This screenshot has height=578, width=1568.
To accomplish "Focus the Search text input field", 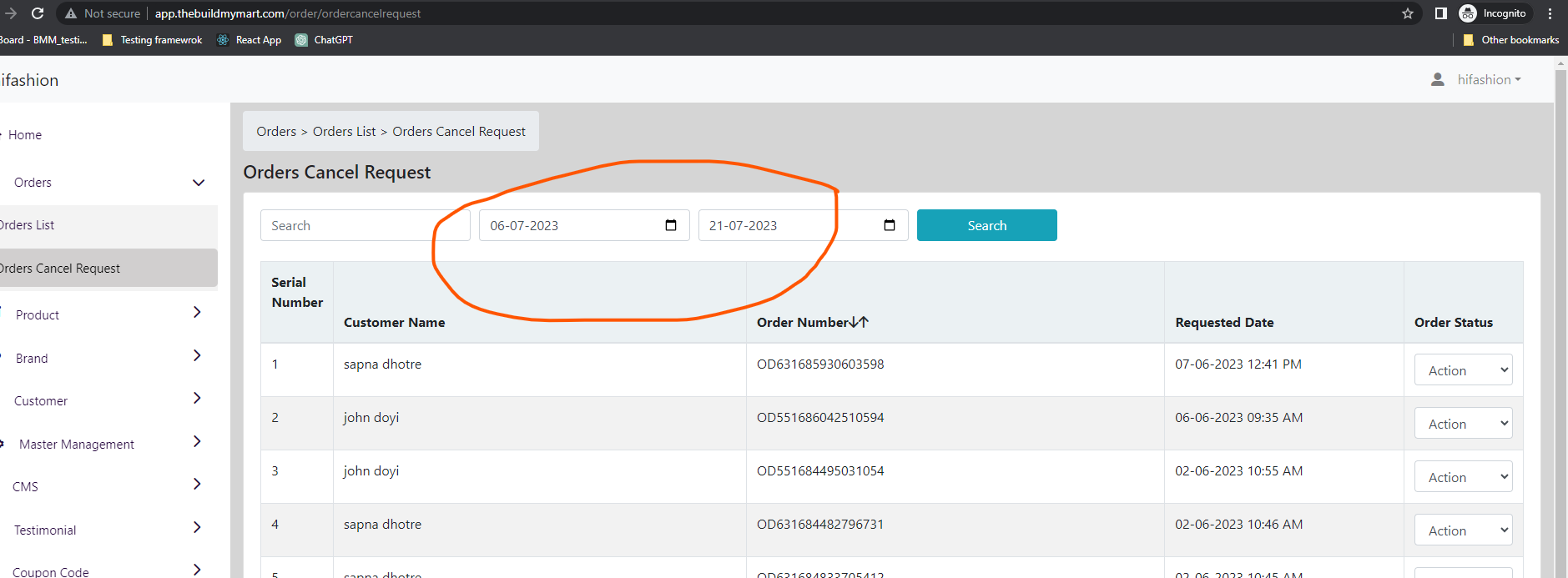I will [x=366, y=225].
